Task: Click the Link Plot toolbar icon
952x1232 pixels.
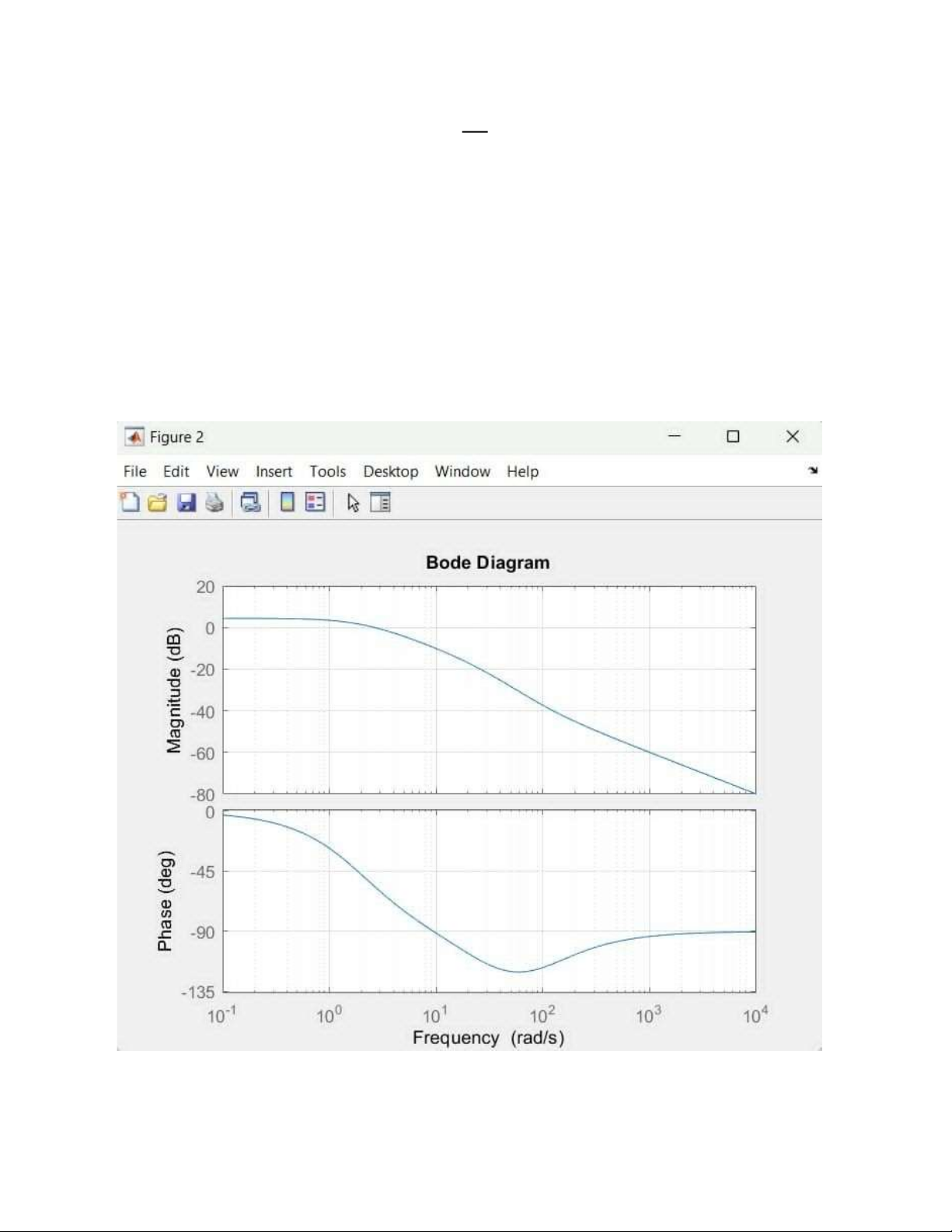Action: (x=250, y=503)
